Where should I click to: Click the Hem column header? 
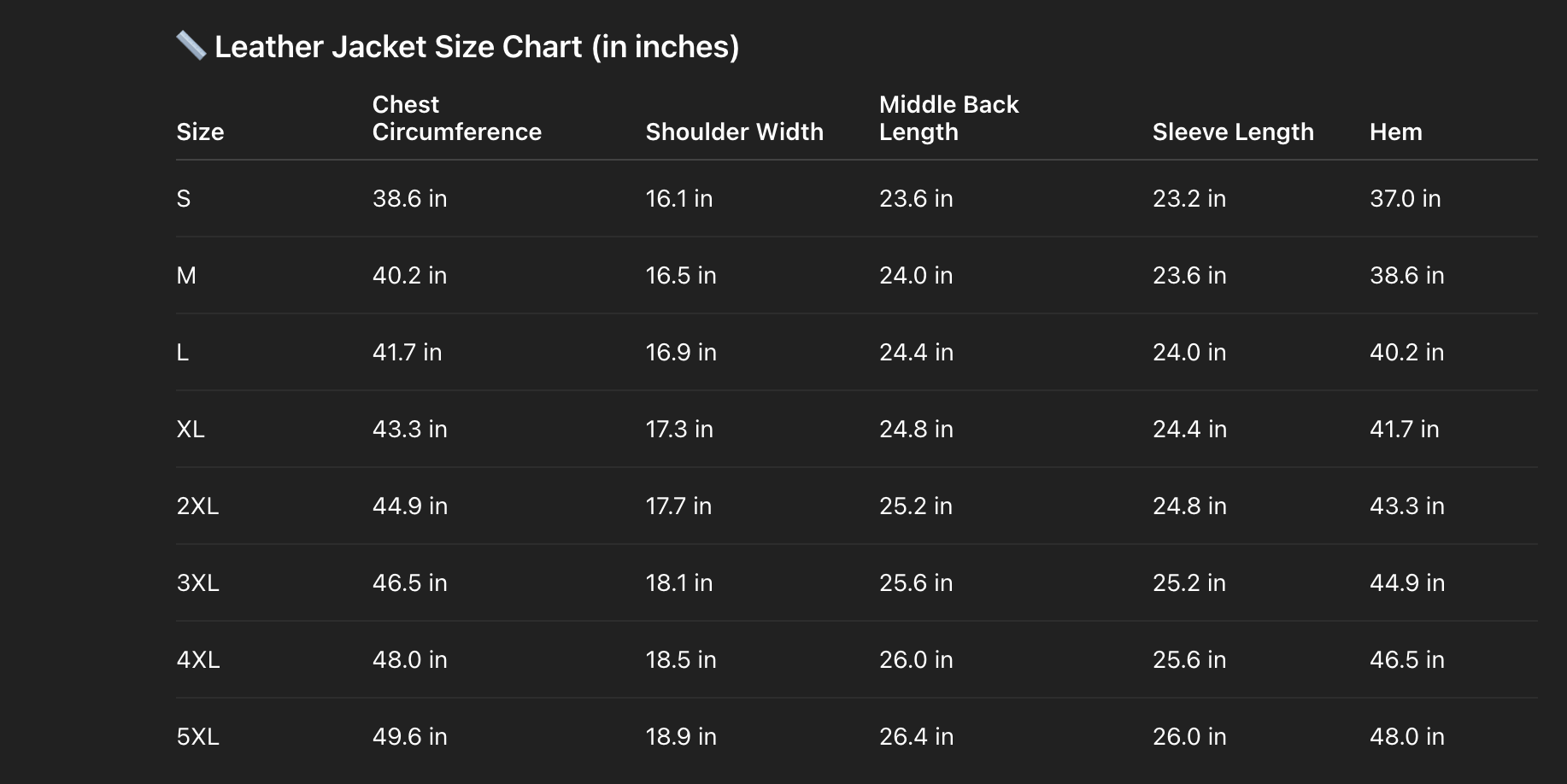tap(1395, 132)
